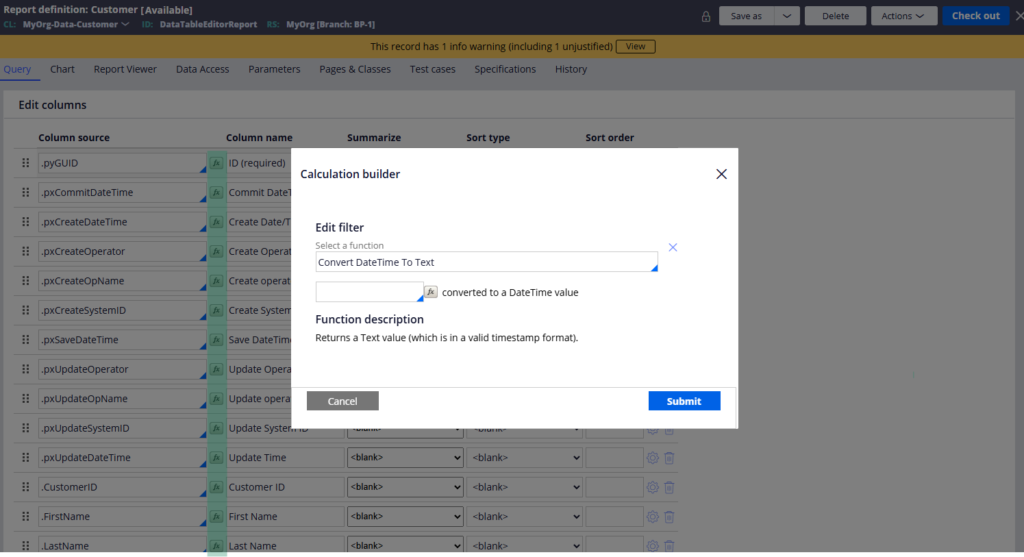Open Sort type dropdown for Update Time
Viewport: 1024px width, 557px height.
(x=524, y=458)
